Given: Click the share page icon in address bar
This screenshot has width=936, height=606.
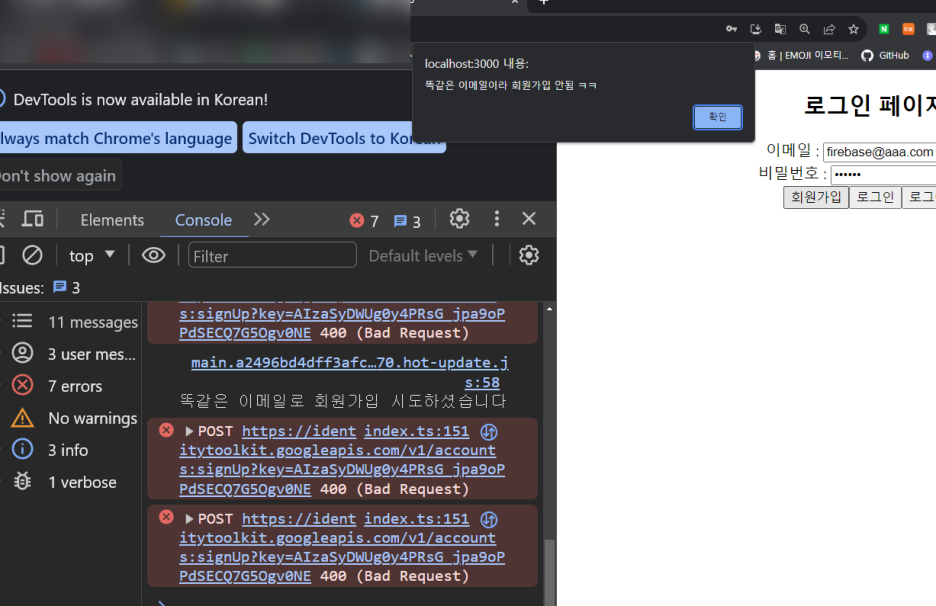Looking at the screenshot, I should pos(829,29).
